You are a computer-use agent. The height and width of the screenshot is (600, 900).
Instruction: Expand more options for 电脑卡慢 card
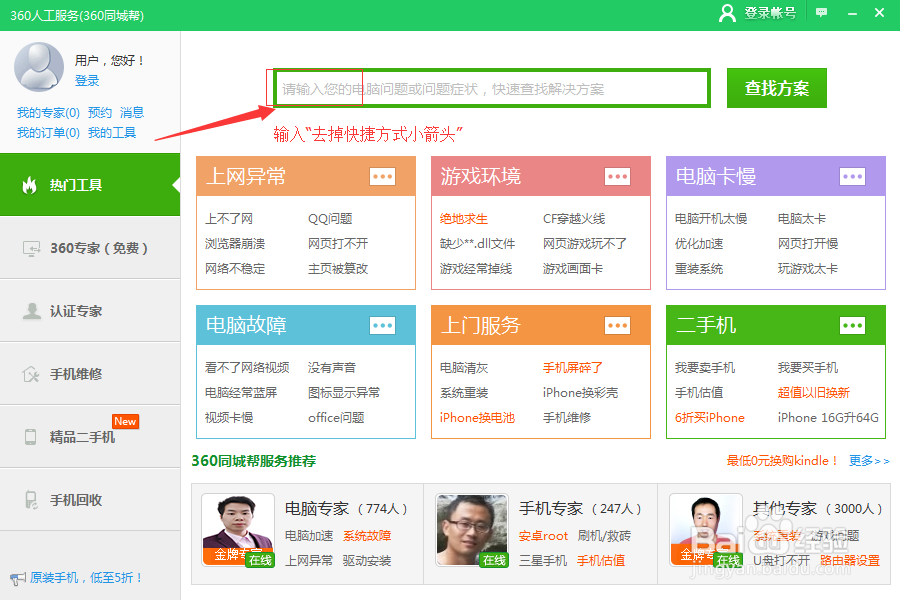pos(852,176)
